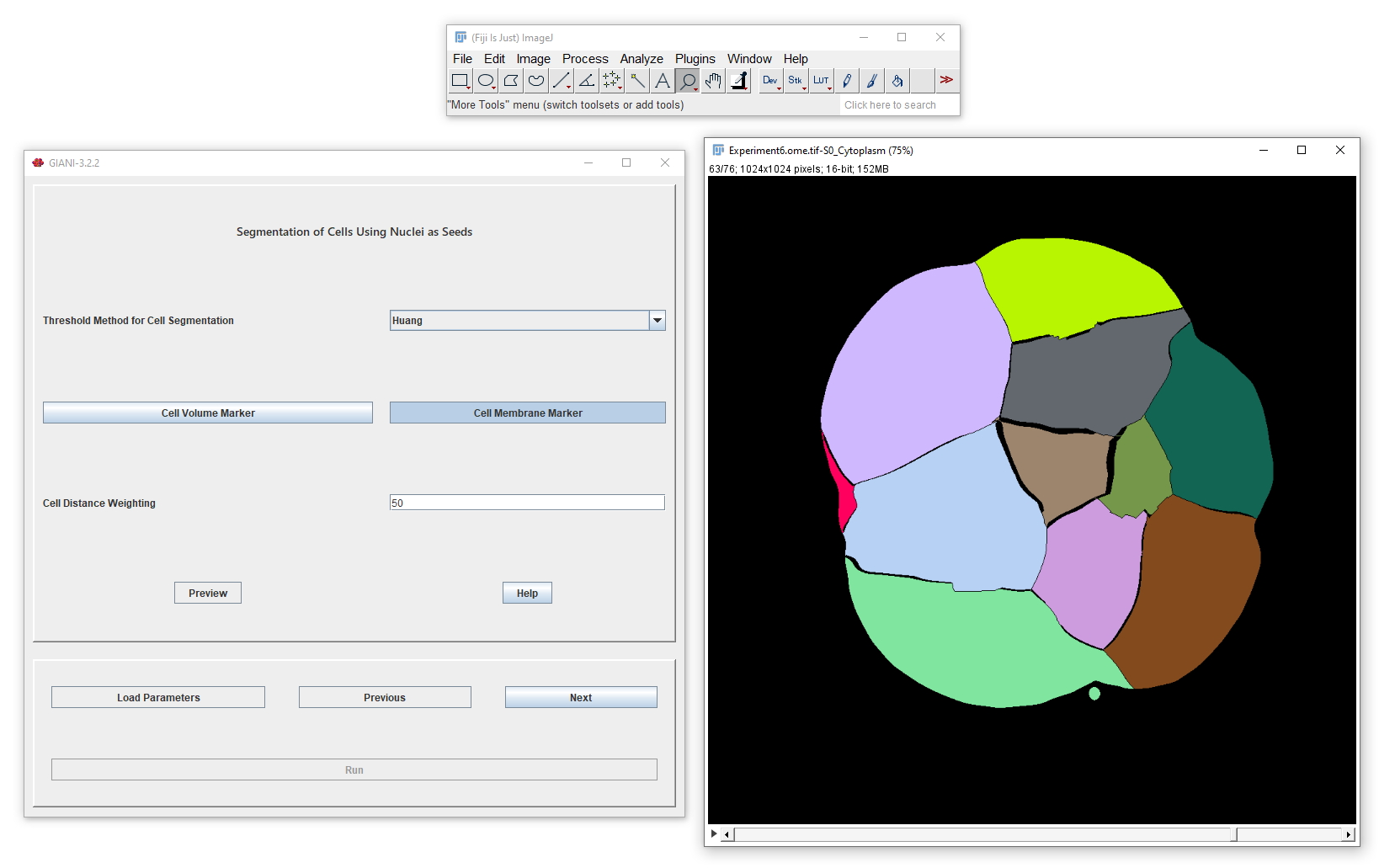Screen dimensions: 1379x868
Task: Select the Polygon selection tool
Action: 511,81
